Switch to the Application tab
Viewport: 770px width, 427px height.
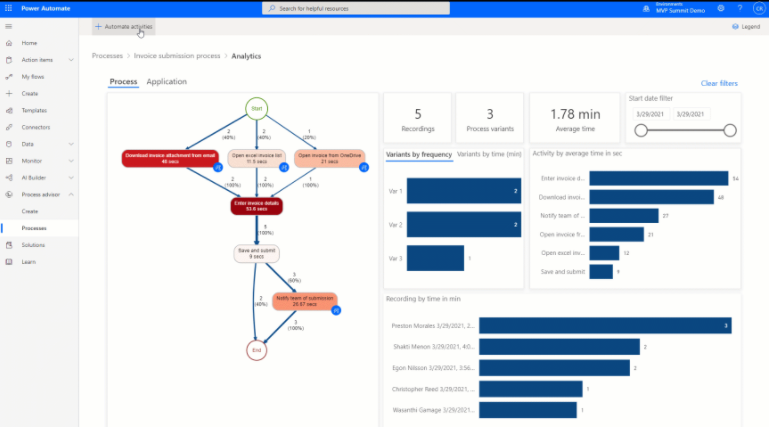coord(166,81)
